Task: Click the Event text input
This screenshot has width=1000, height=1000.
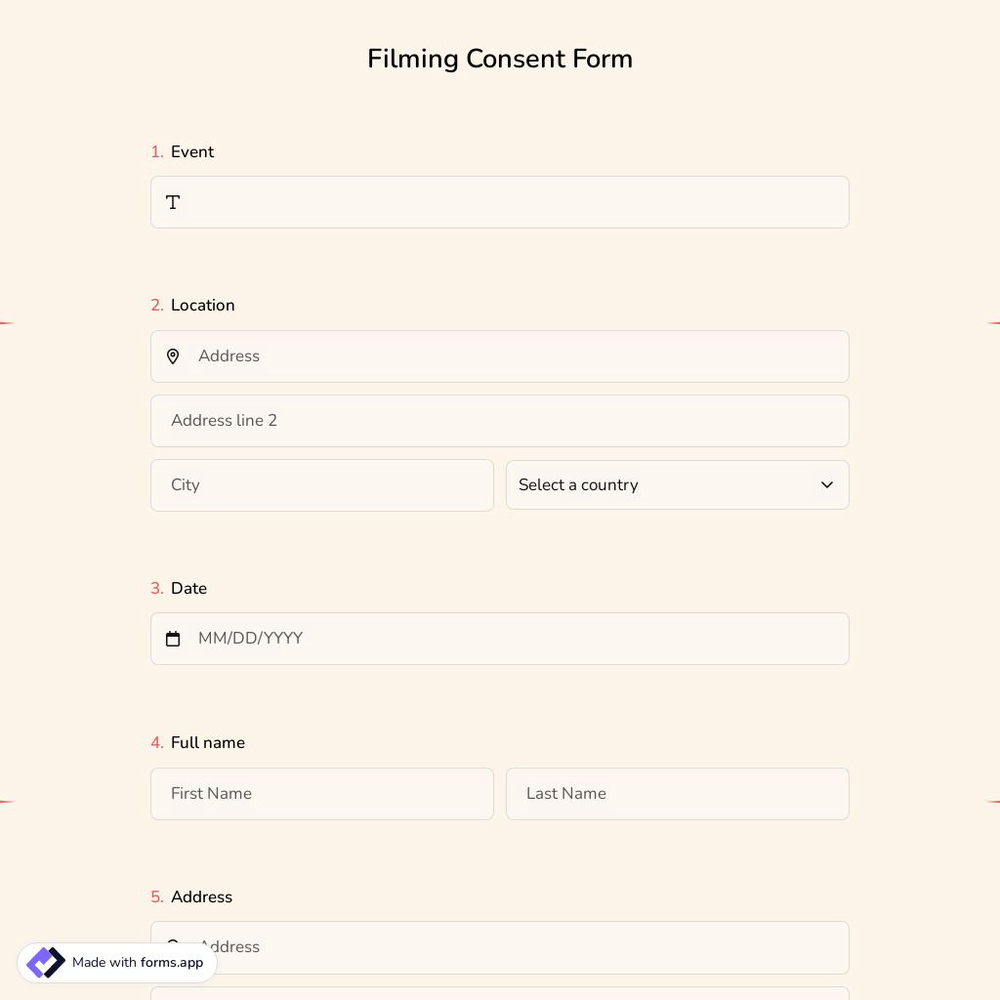Action: [x=500, y=202]
